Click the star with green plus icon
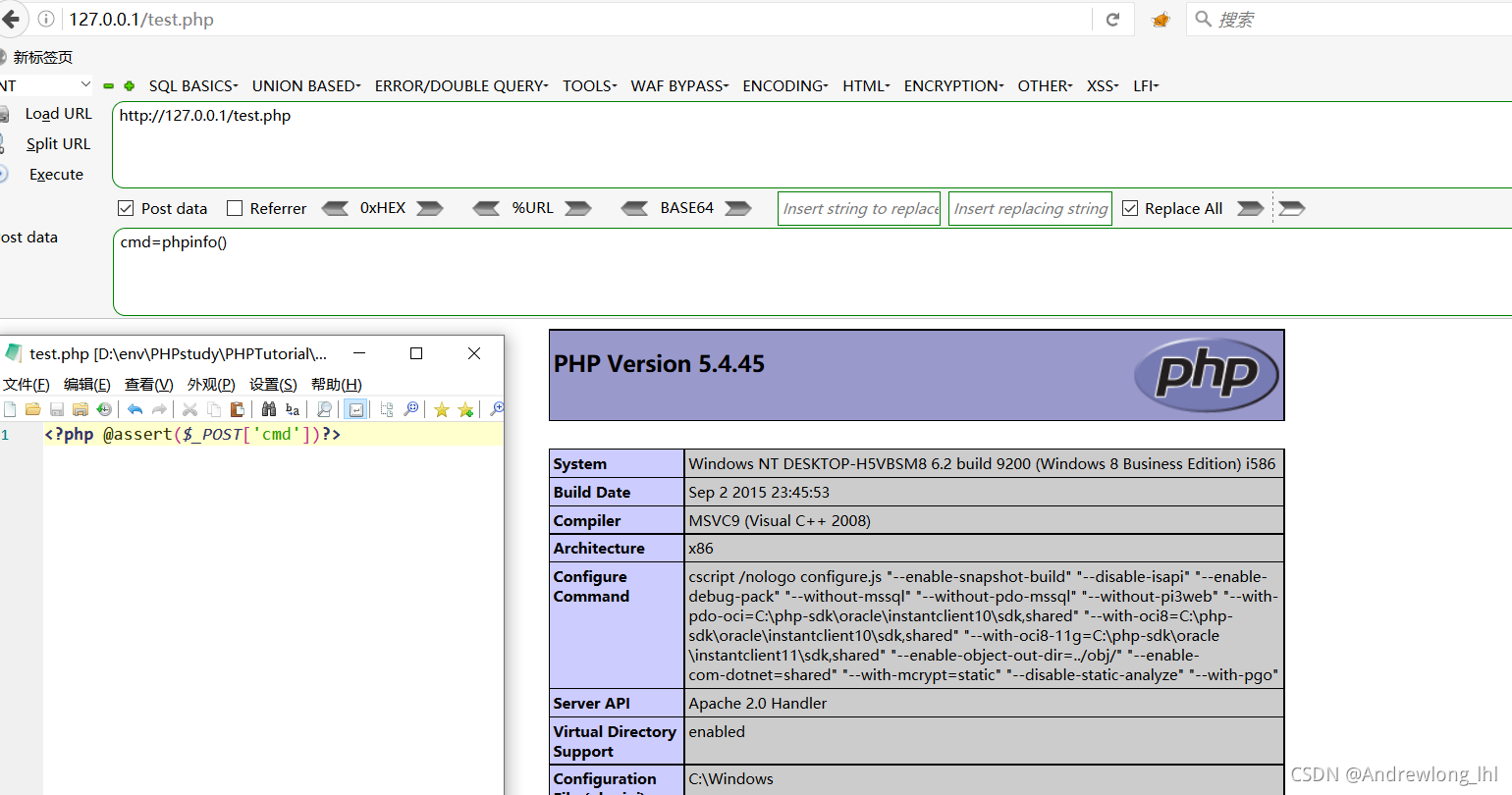 465,409
